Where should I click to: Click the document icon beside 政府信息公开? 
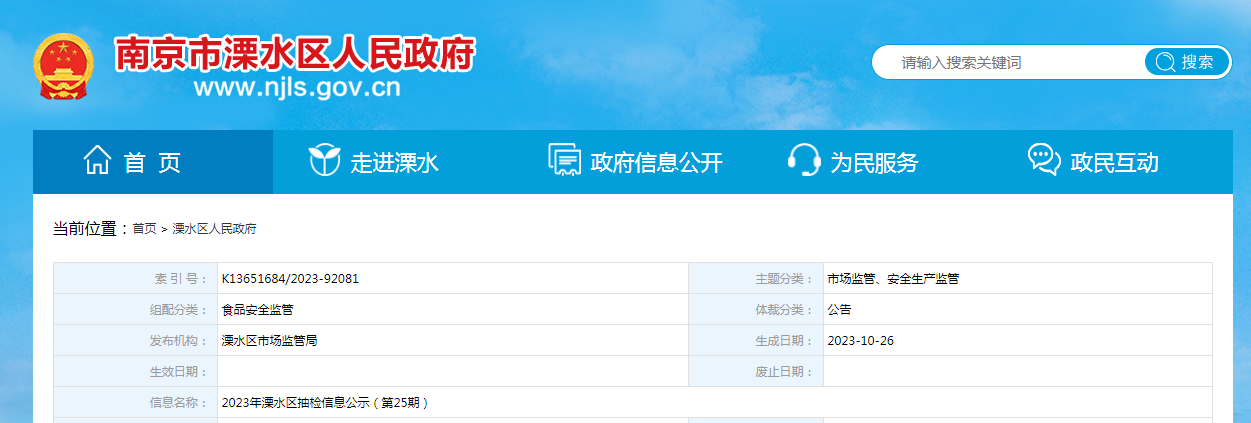[x=565, y=160]
